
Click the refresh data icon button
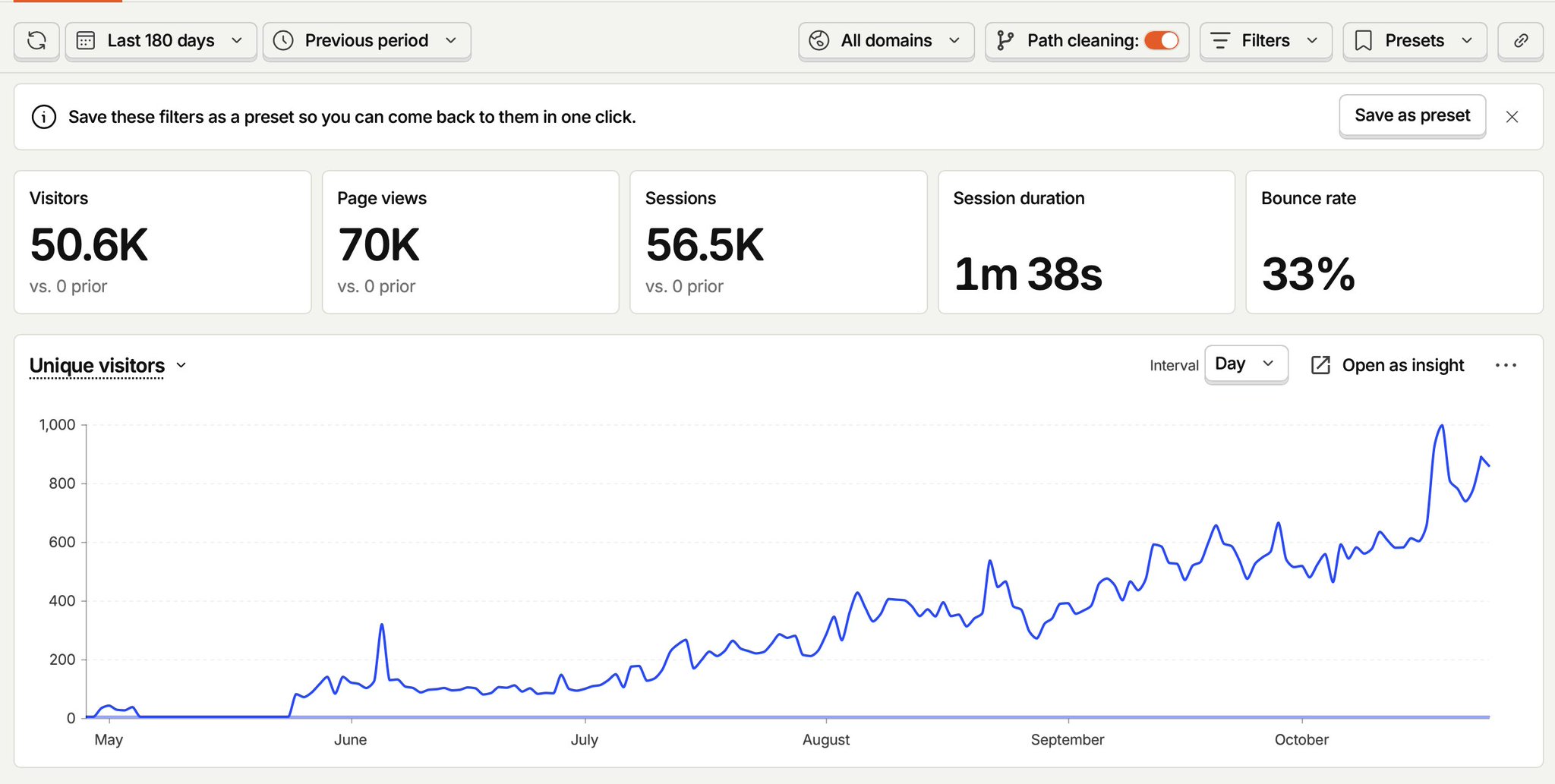tap(36, 41)
